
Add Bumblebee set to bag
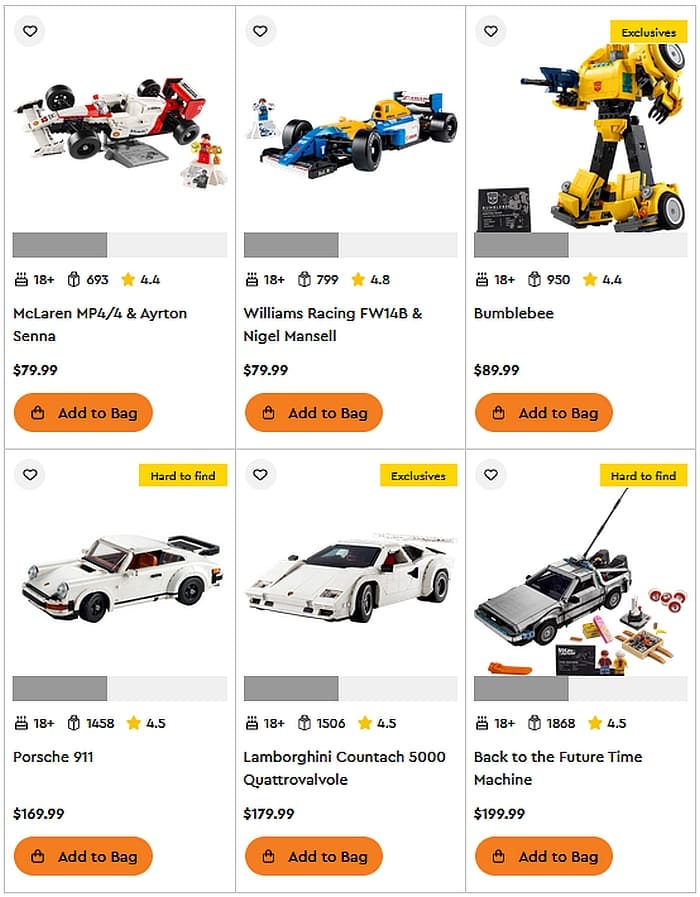coord(544,412)
